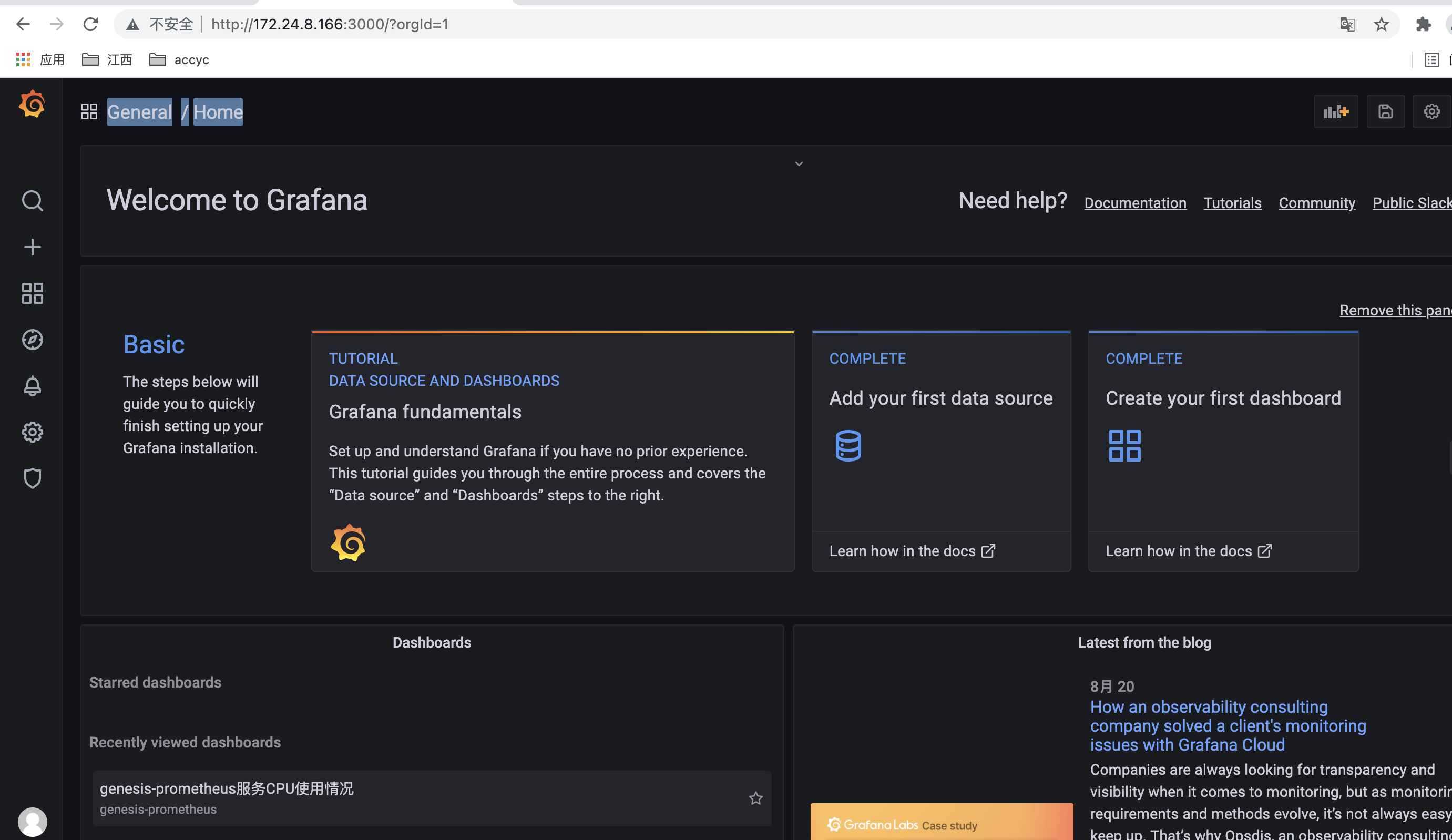
Task: Star the genesis-prometheus dashboard
Action: (x=755, y=798)
